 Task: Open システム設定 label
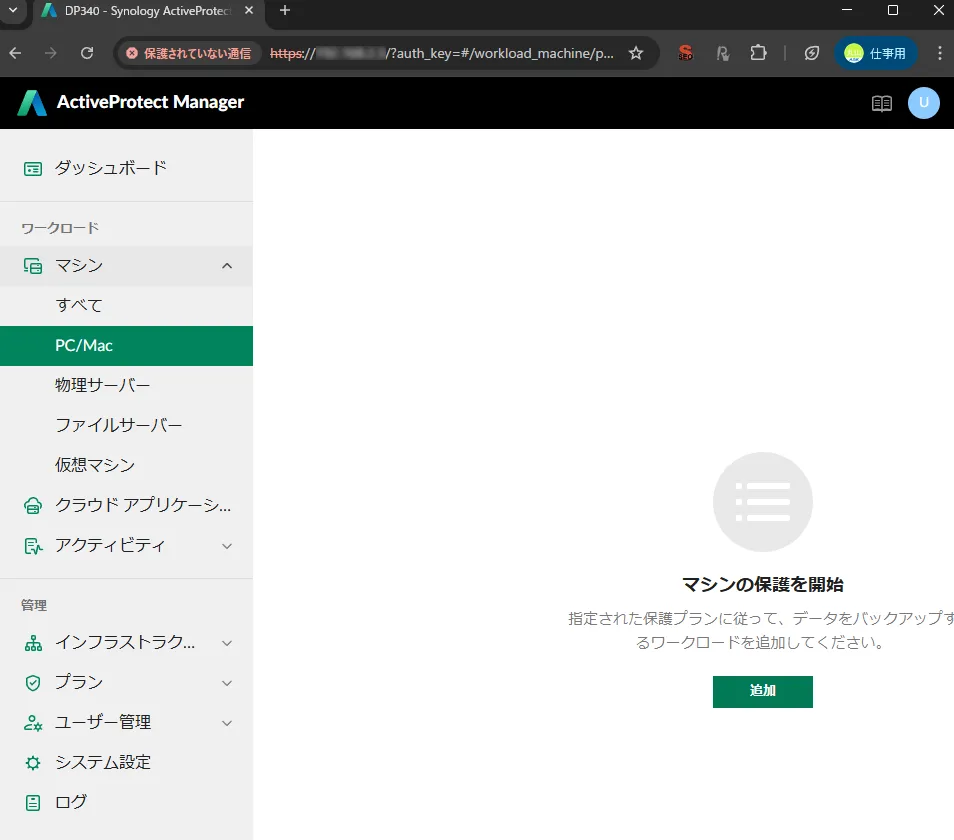pos(103,763)
